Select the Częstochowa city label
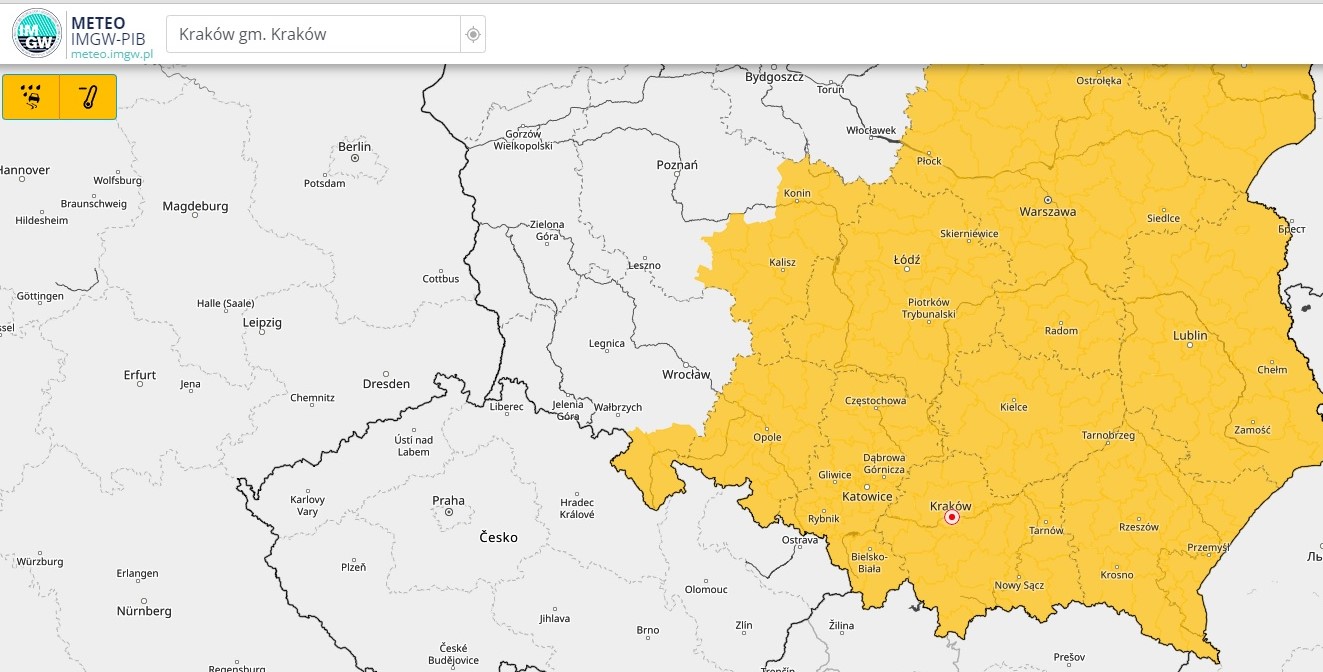Screen dimensions: 1323x672 tap(875, 401)
